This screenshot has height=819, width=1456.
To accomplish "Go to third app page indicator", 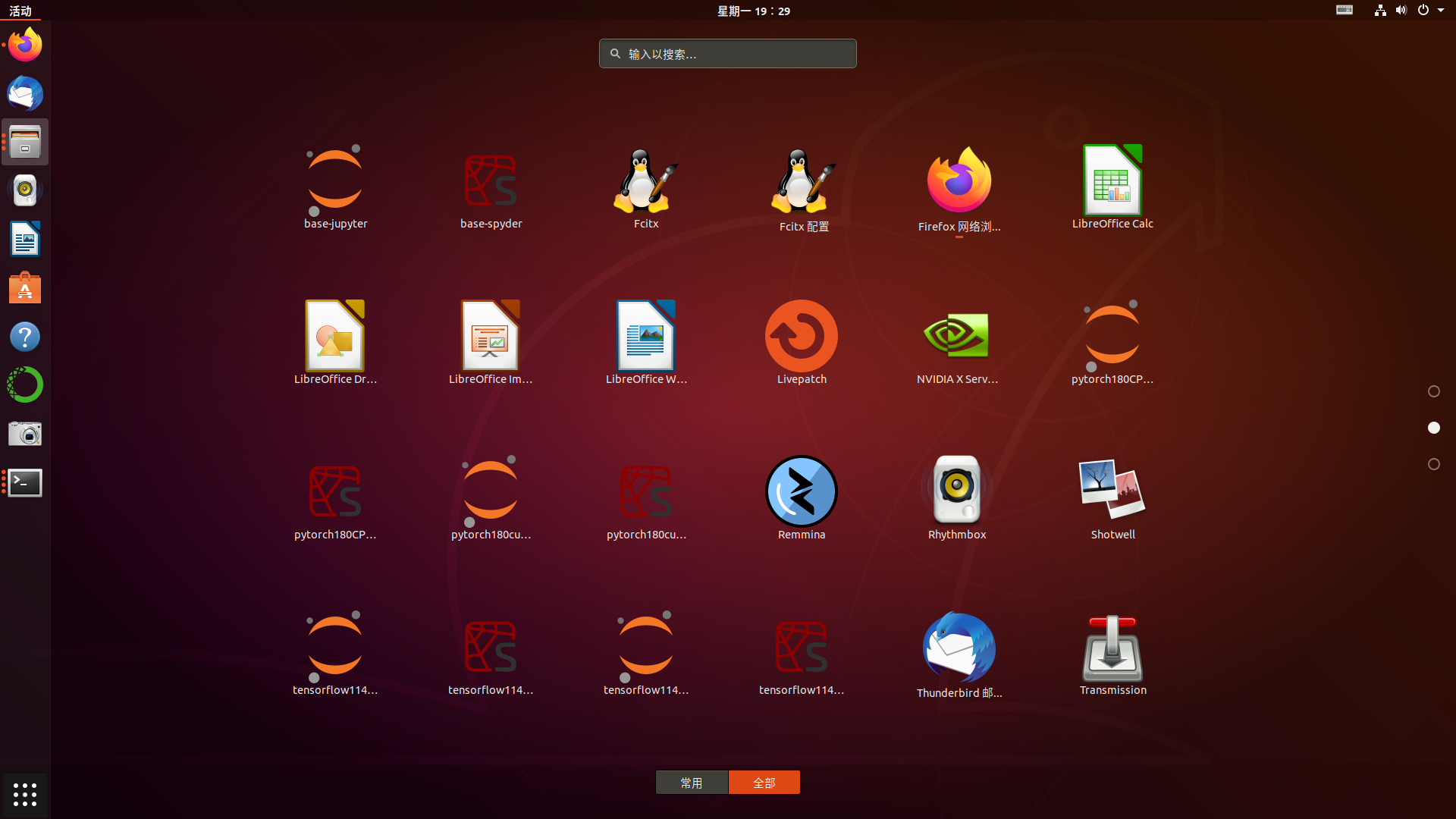I will point(1433,464).
